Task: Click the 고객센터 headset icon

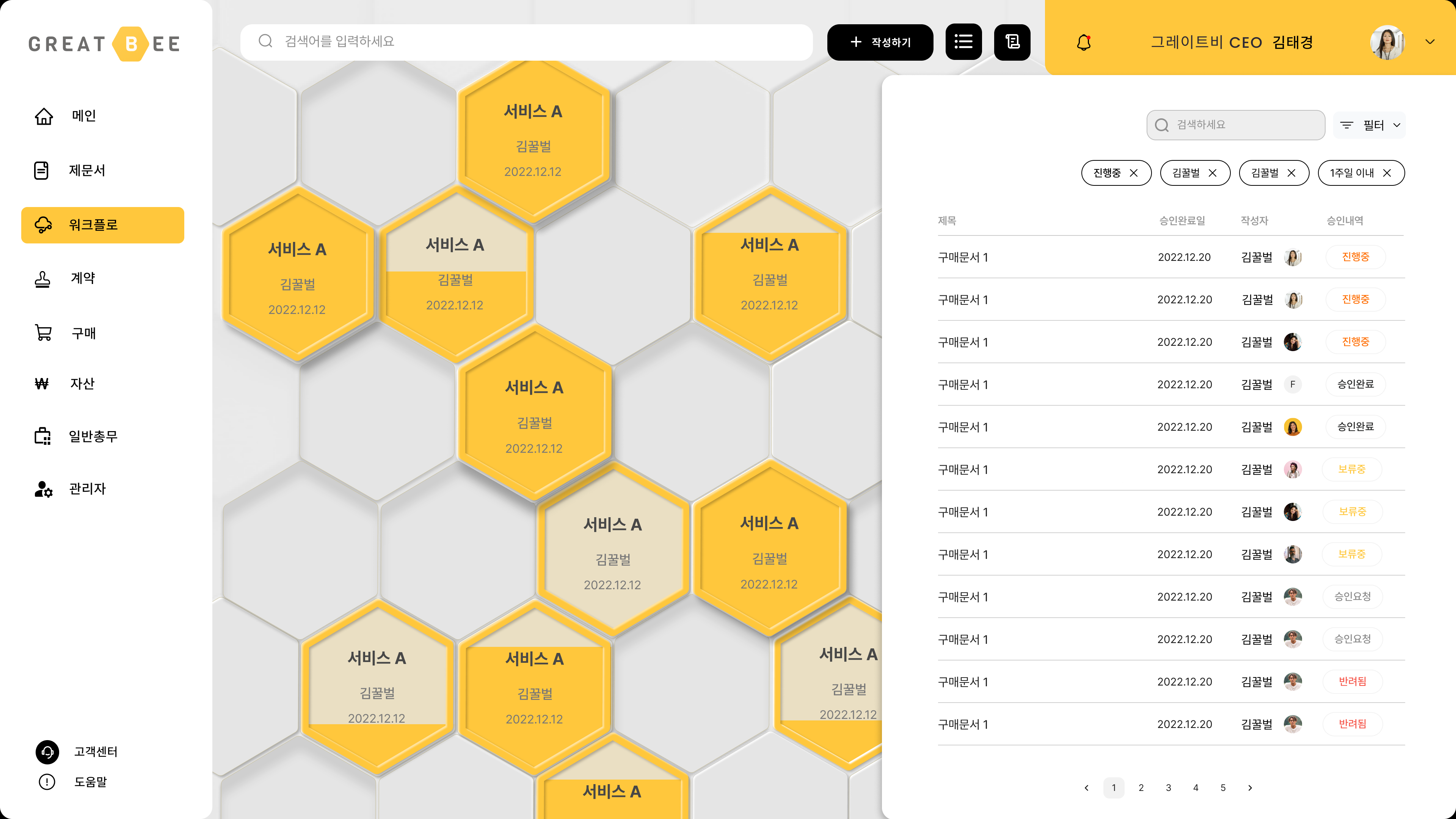Action: [x=47, y=752]
